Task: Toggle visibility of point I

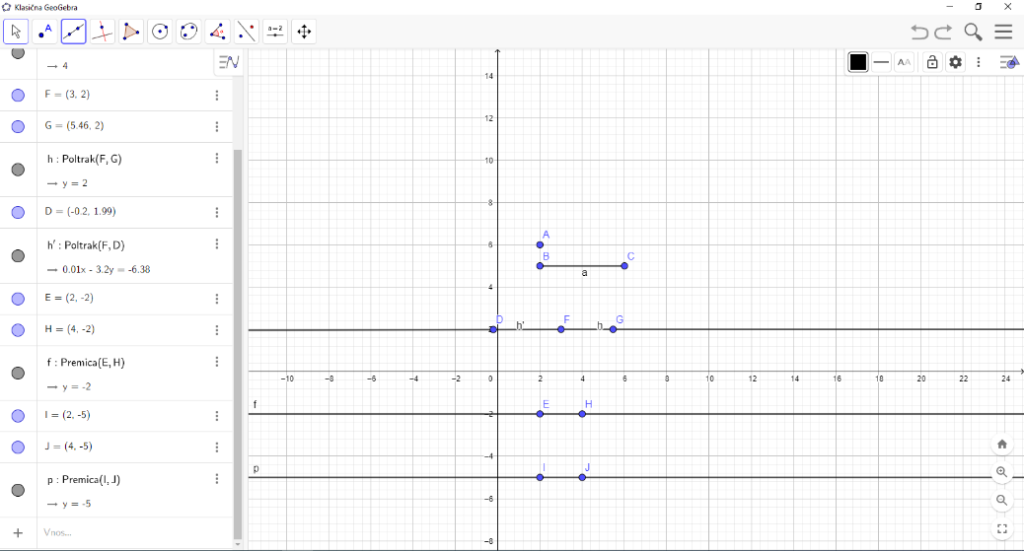Action: tap(18, 416)
